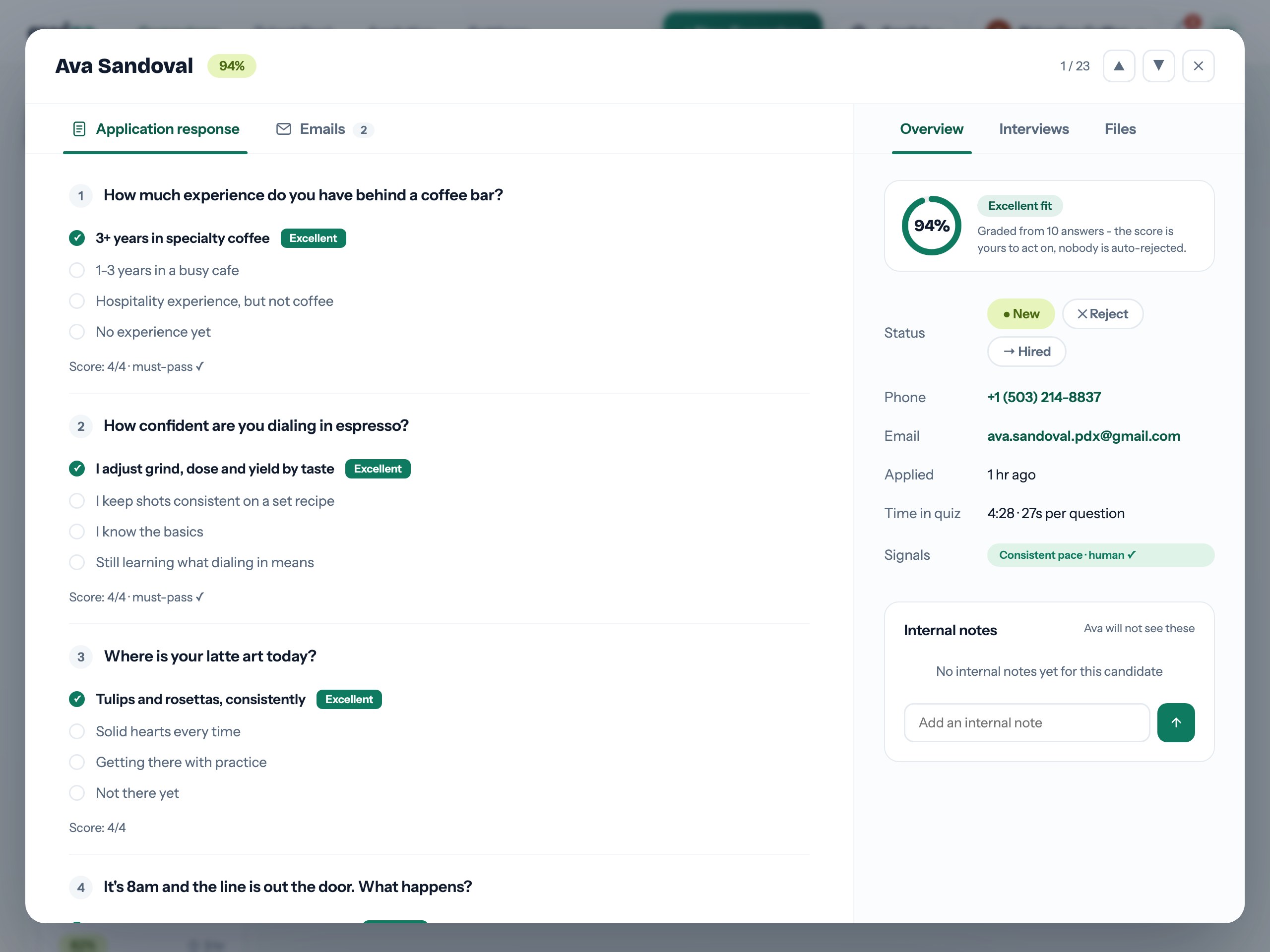The height and width of the screenshot is (952, 1270).
Task: Click the 'Excellent fit' label
Action: [1019, 206]
